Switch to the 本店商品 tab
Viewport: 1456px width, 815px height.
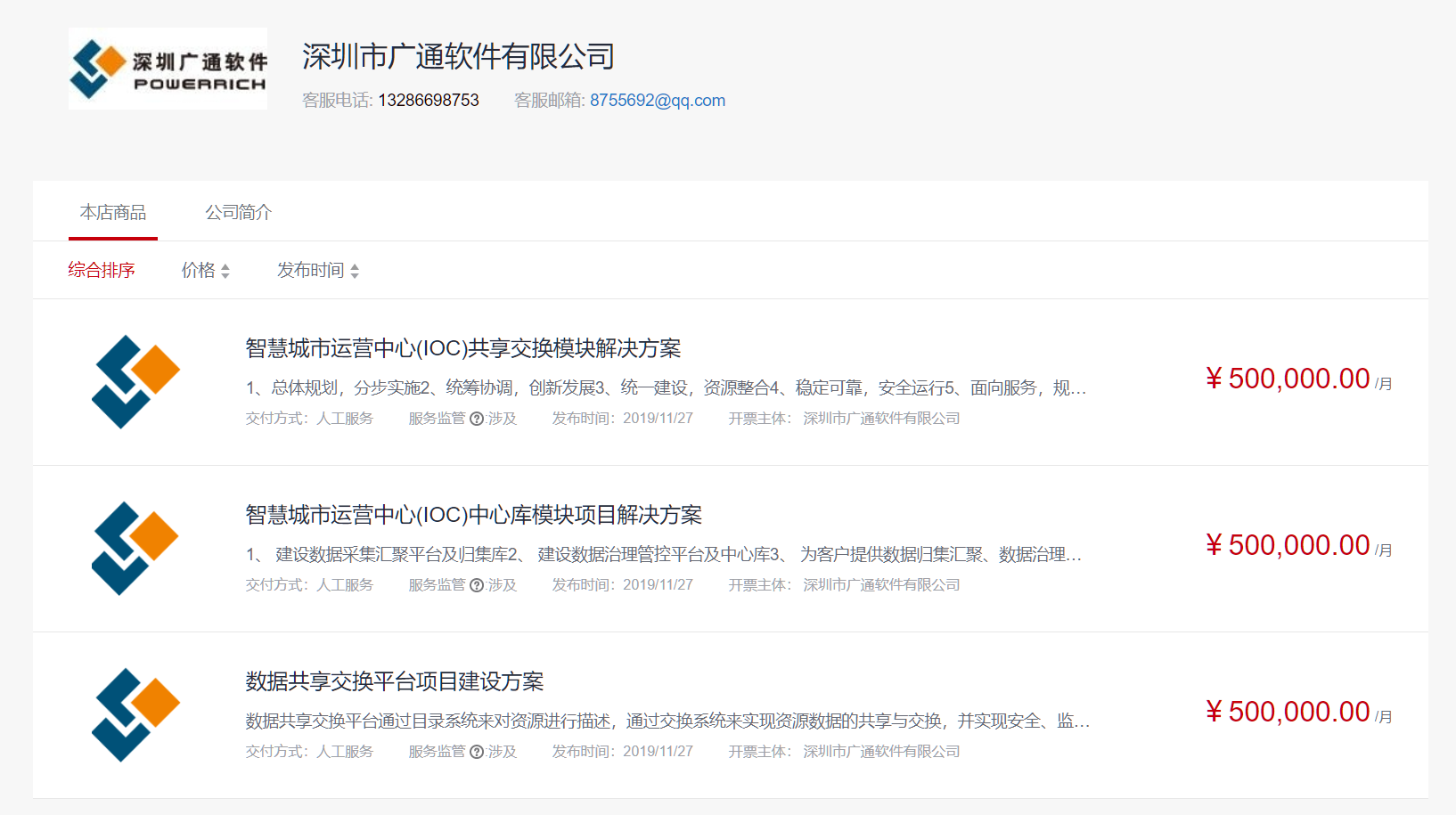click(x=113, y=212)
